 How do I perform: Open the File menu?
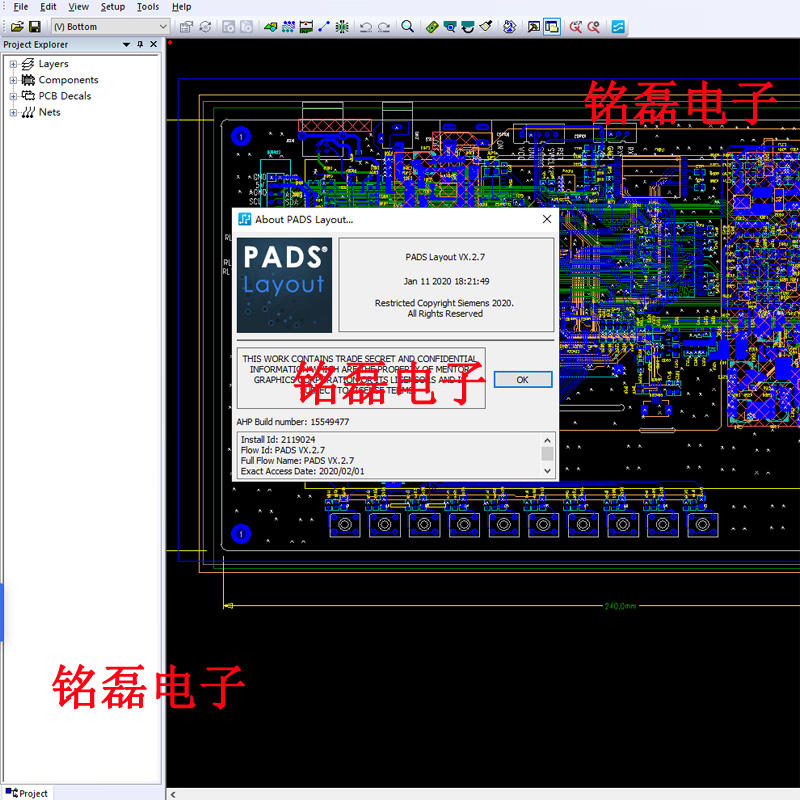point(21,7)
